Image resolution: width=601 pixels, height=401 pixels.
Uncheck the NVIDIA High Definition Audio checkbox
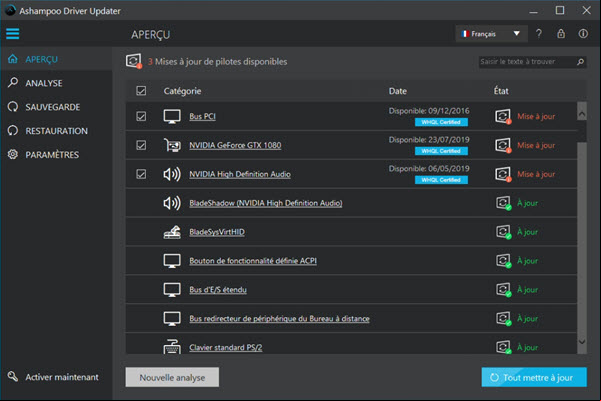point(141,174)
